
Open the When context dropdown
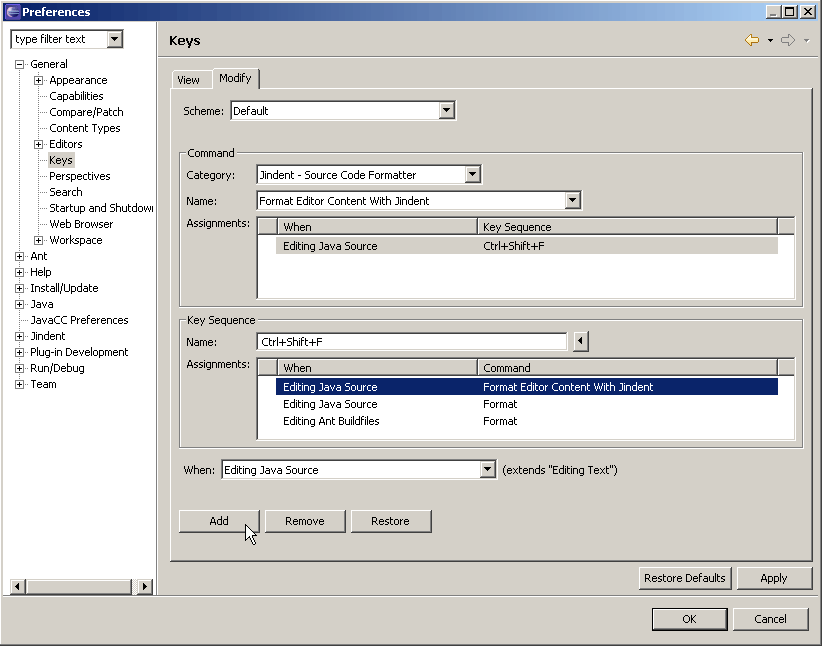click(x=487, y=470)
